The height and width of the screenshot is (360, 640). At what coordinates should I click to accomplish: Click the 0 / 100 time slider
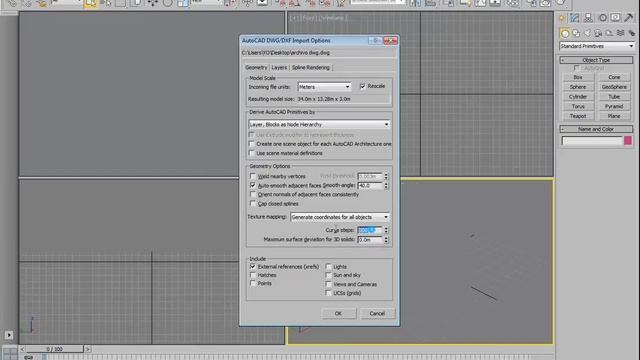click(x=55, y=349)
